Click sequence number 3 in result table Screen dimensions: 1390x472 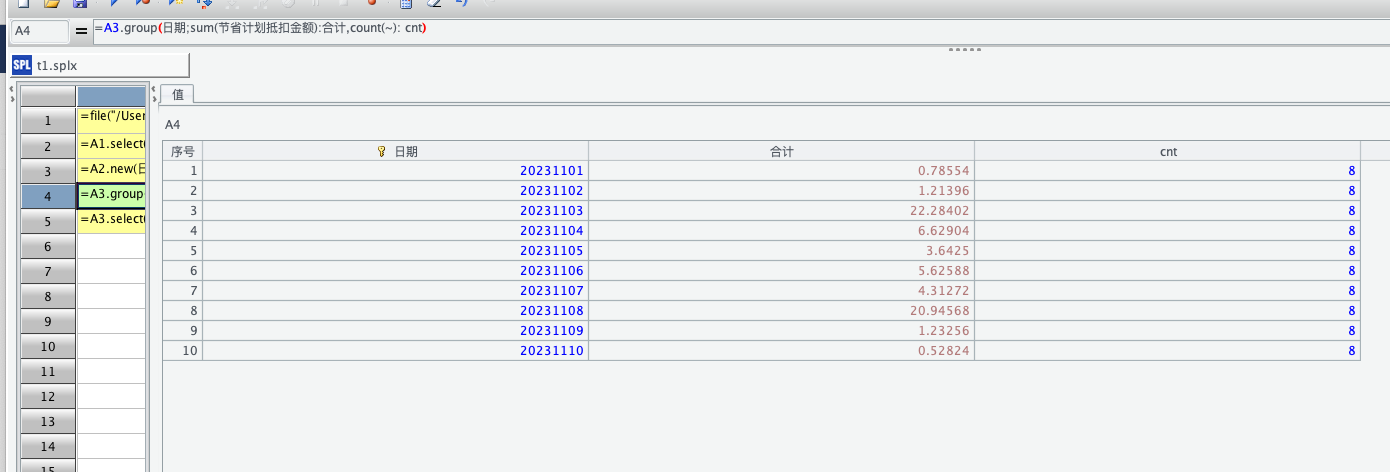tap(182, 211)
